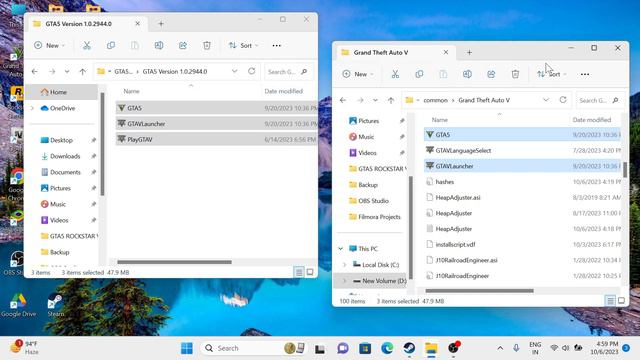Expand OneDrive in the navigation pane
Viewport: 640px width, 360px height.
coord(32,108)
